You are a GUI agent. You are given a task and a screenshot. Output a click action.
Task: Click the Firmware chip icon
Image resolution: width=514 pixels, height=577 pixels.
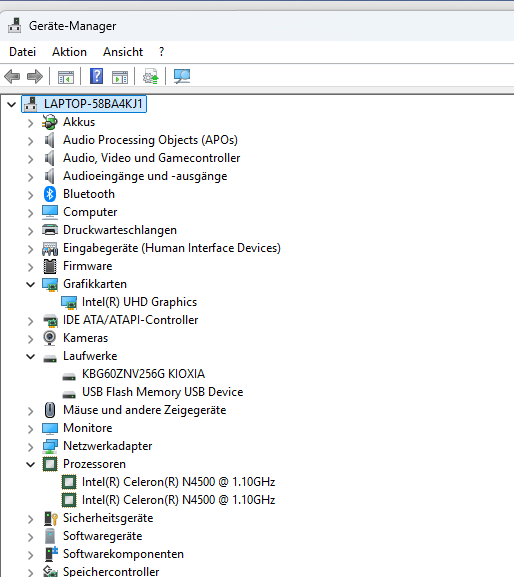50,266
